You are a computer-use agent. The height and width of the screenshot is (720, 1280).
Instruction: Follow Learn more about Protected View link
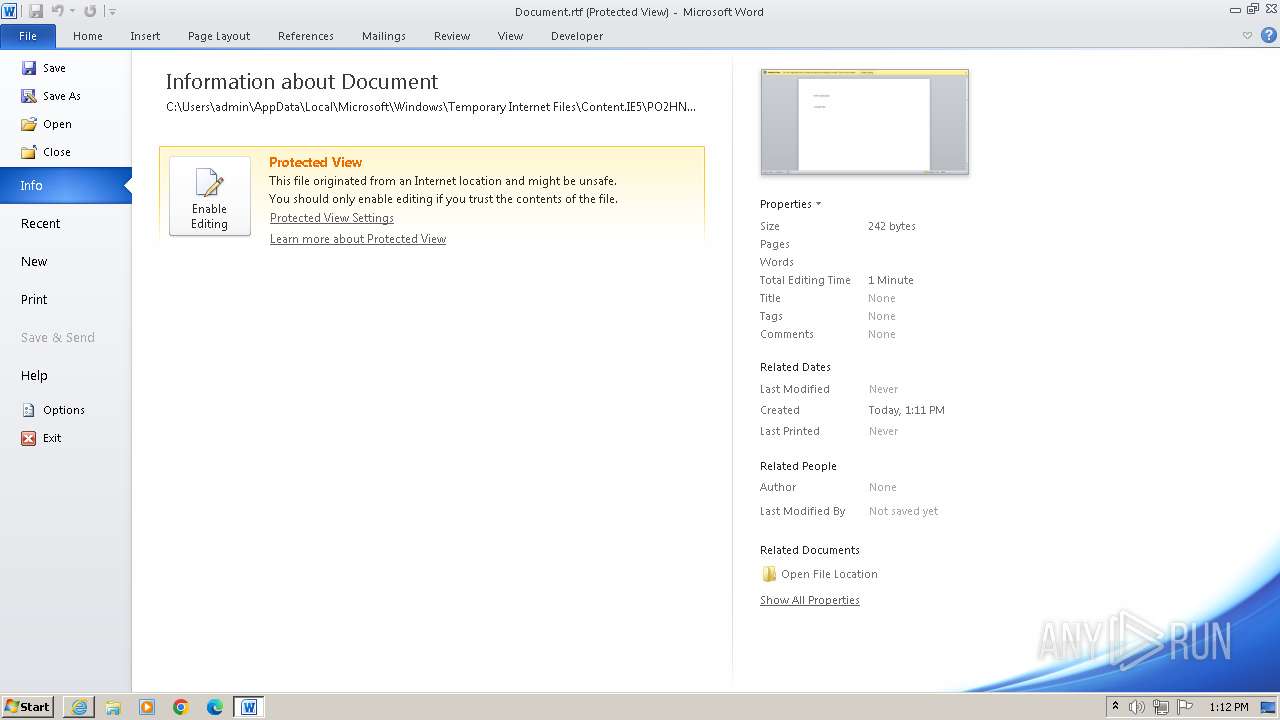358,239
